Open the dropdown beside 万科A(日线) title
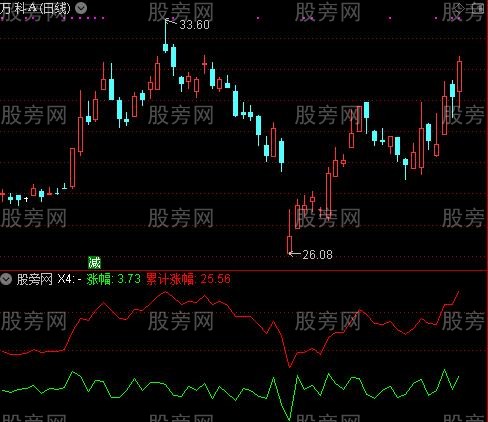Viewport: 488px width, 422px height. 81,8
